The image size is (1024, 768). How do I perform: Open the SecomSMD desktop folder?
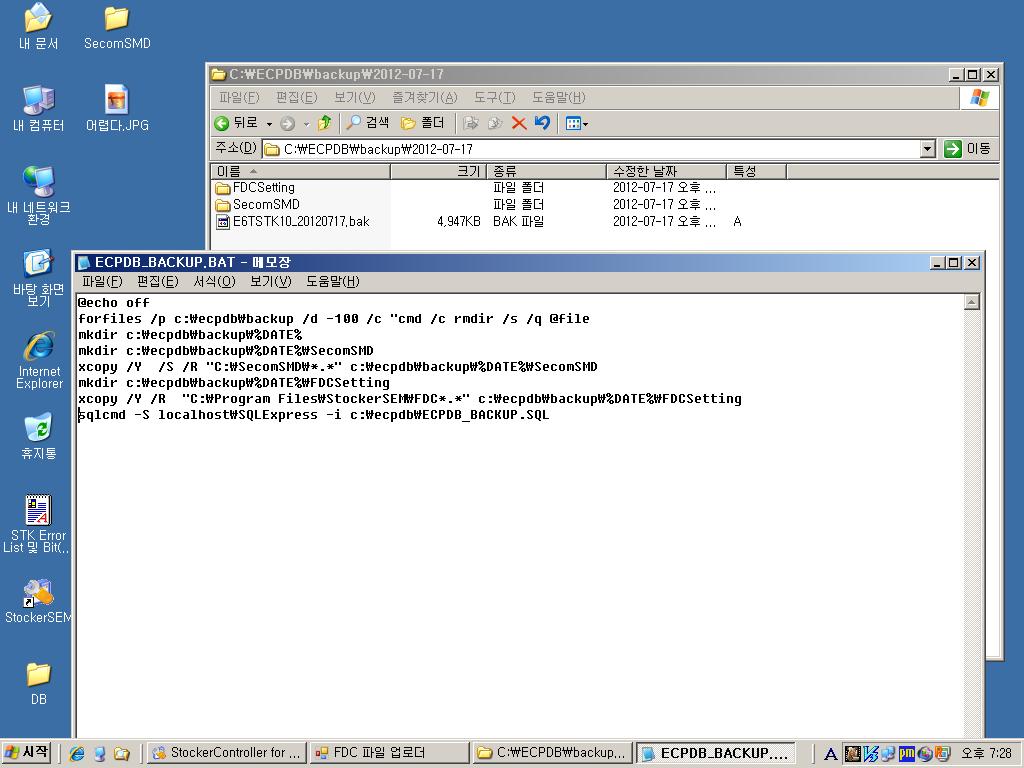point(117,26)
